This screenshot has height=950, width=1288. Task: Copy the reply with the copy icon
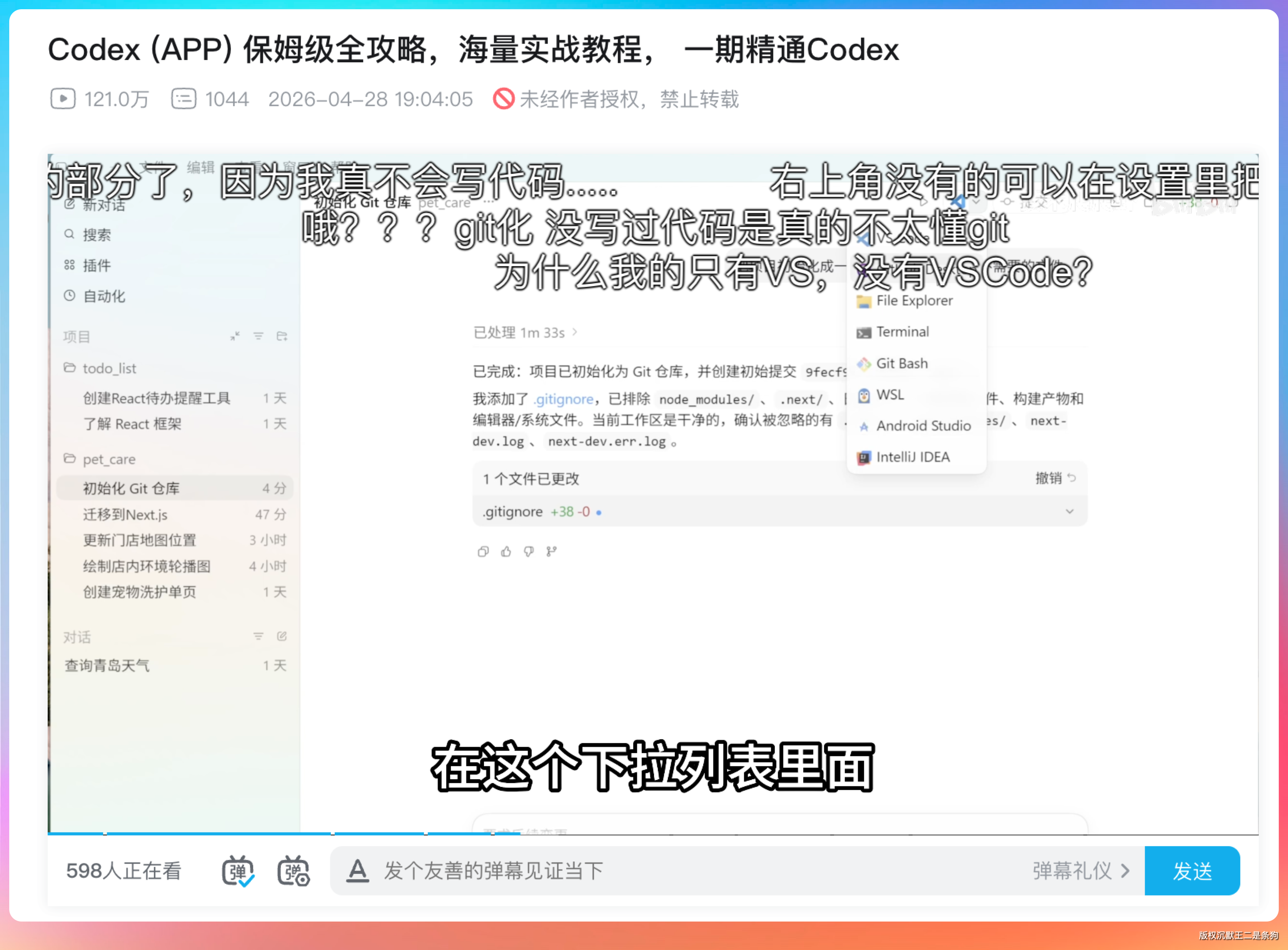[483, 552]
